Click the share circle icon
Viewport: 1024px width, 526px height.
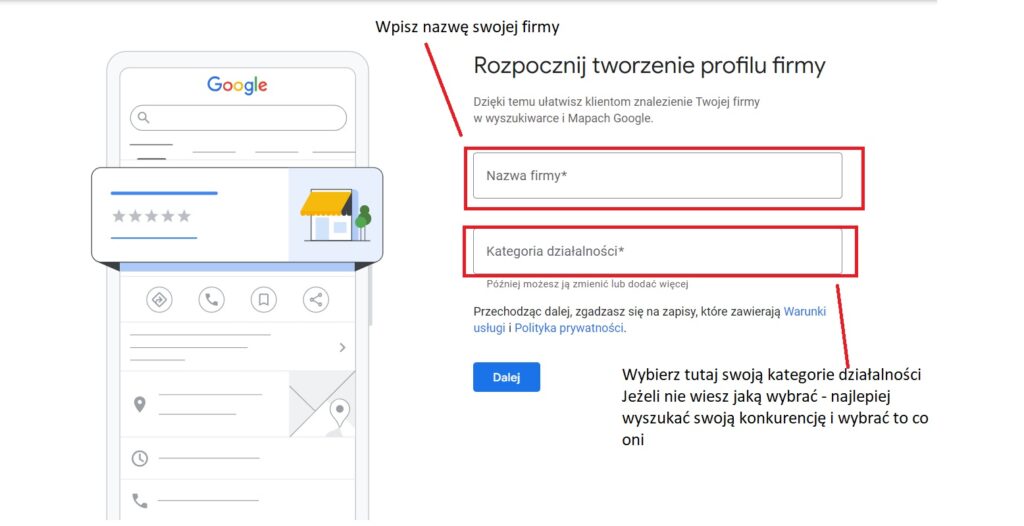tap(316, 300)
